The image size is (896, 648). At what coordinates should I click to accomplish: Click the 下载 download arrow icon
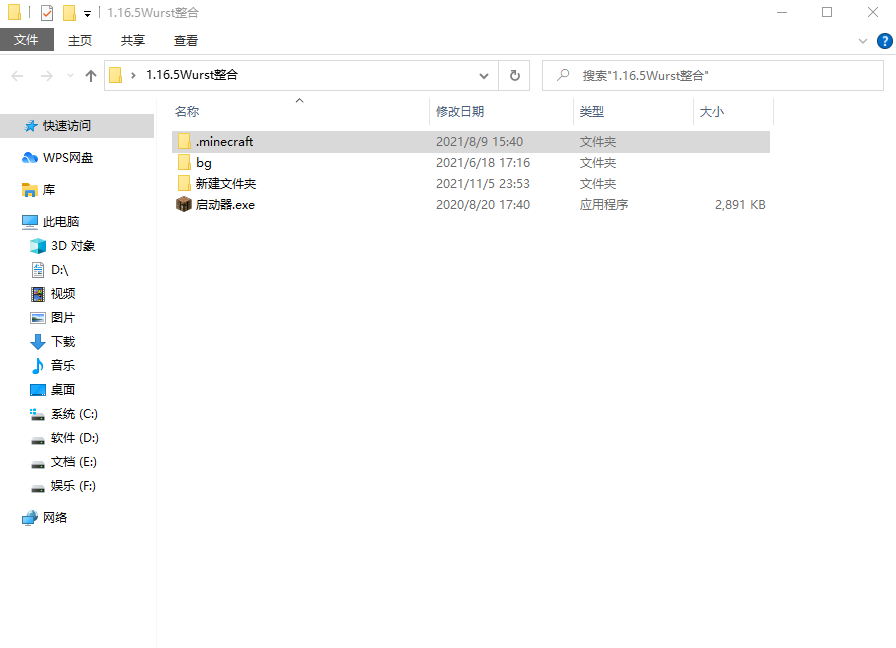pos(38,342)
